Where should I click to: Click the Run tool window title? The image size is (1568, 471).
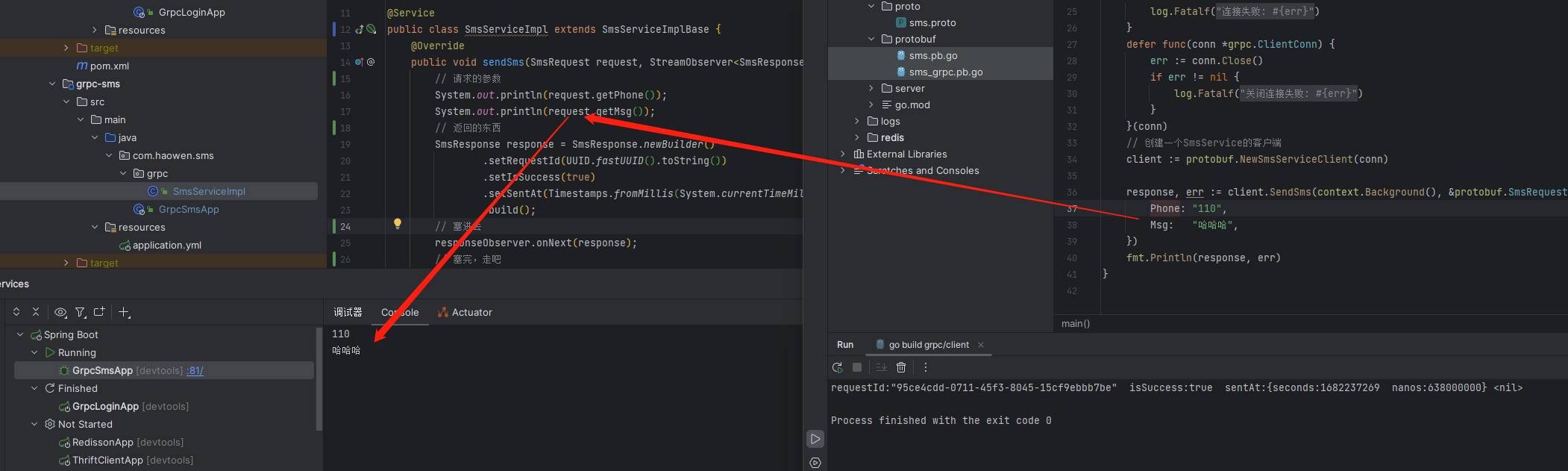pyautogui.click(x=845, y=345)
